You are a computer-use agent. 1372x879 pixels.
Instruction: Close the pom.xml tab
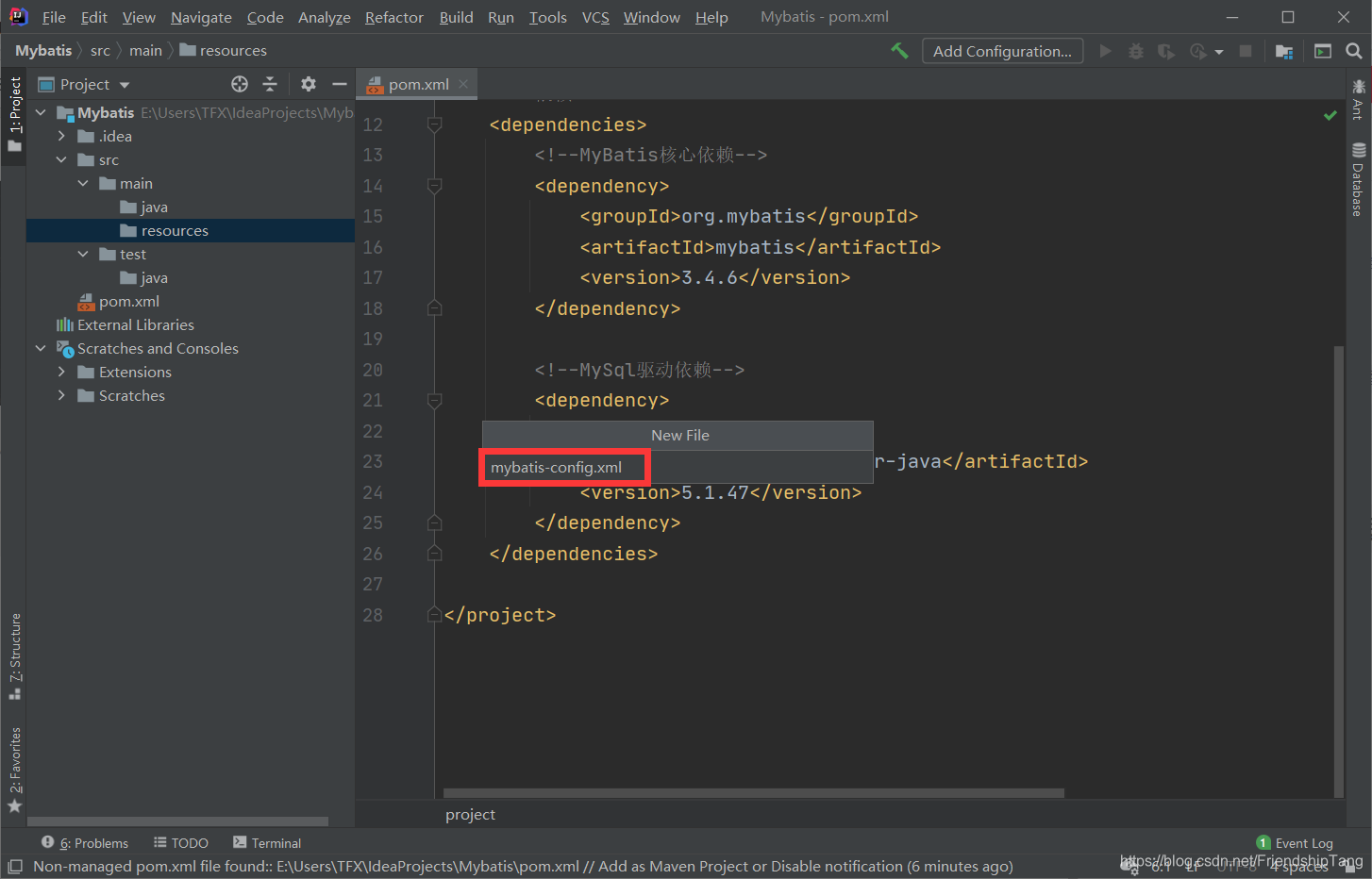click(x=463, y=84)
